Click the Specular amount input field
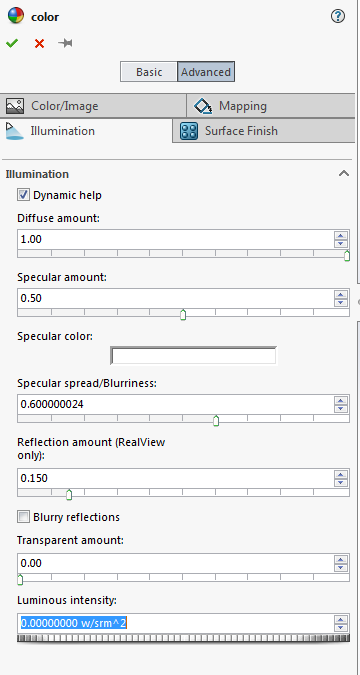The image size is (360, 675). (176, 298)
